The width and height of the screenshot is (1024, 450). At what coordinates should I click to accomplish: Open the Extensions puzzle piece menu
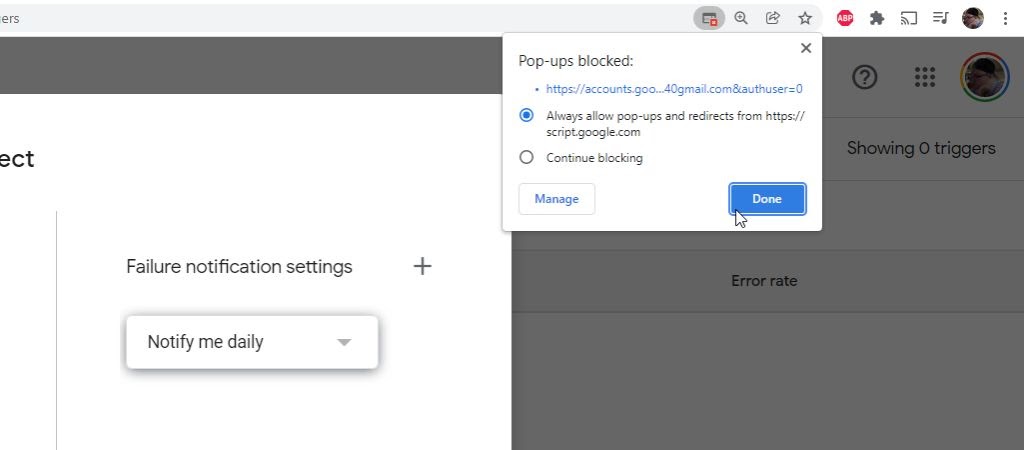877,18
